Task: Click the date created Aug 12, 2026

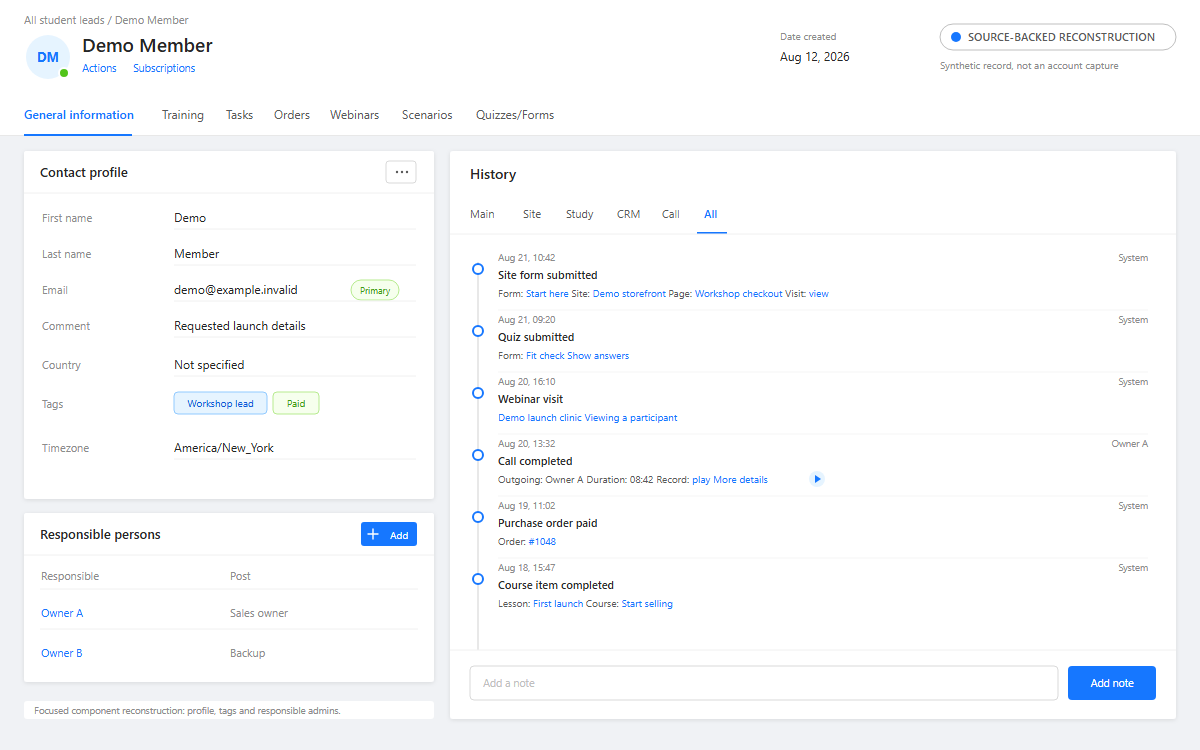Action: 815,57
